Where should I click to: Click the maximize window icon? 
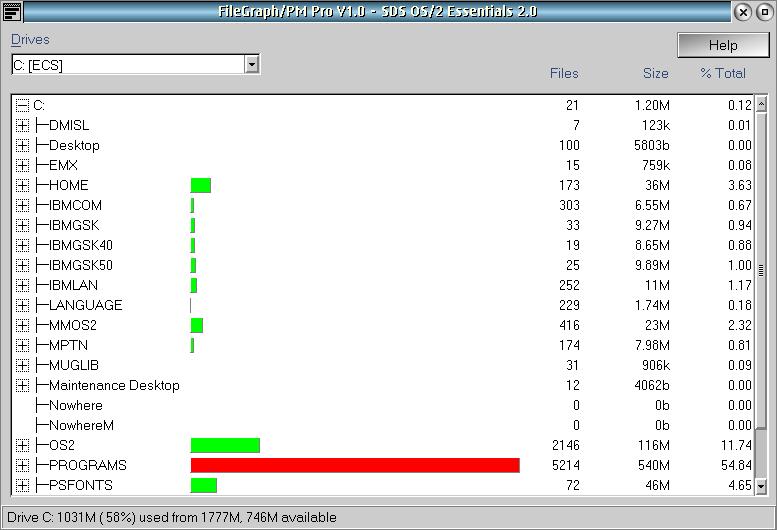(763, 12)
